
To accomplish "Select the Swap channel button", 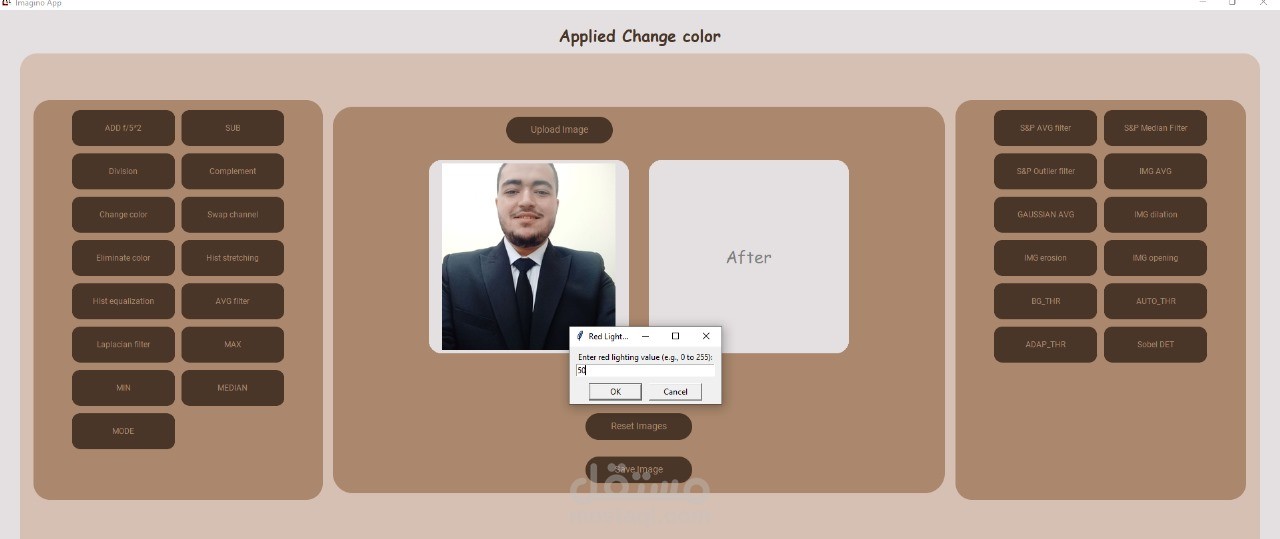I will coord(233,215).
